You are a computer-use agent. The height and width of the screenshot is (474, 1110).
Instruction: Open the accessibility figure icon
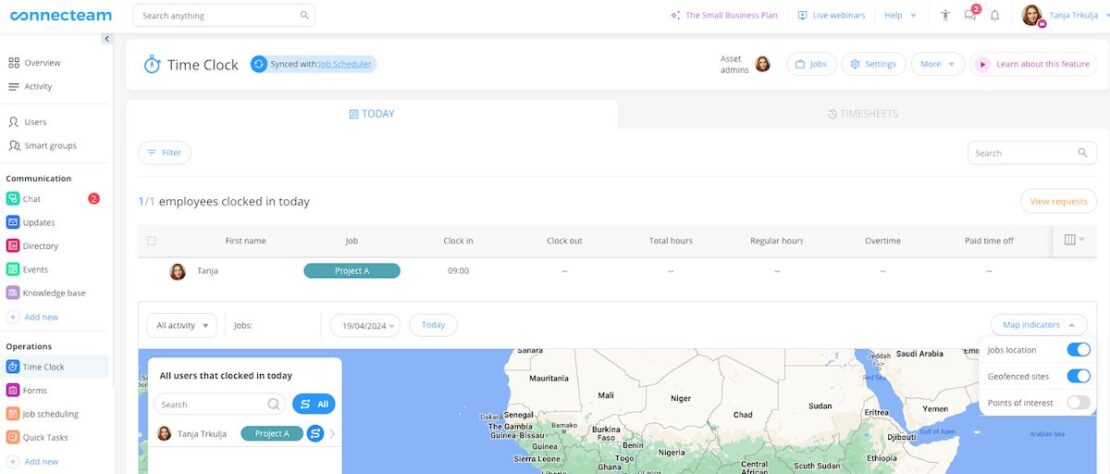pos(945,15)
